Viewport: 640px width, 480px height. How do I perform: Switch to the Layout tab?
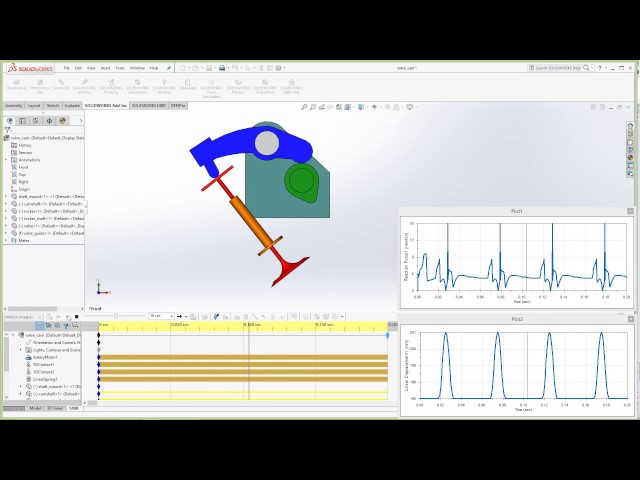pyautogui.click(x=34, y=106)
